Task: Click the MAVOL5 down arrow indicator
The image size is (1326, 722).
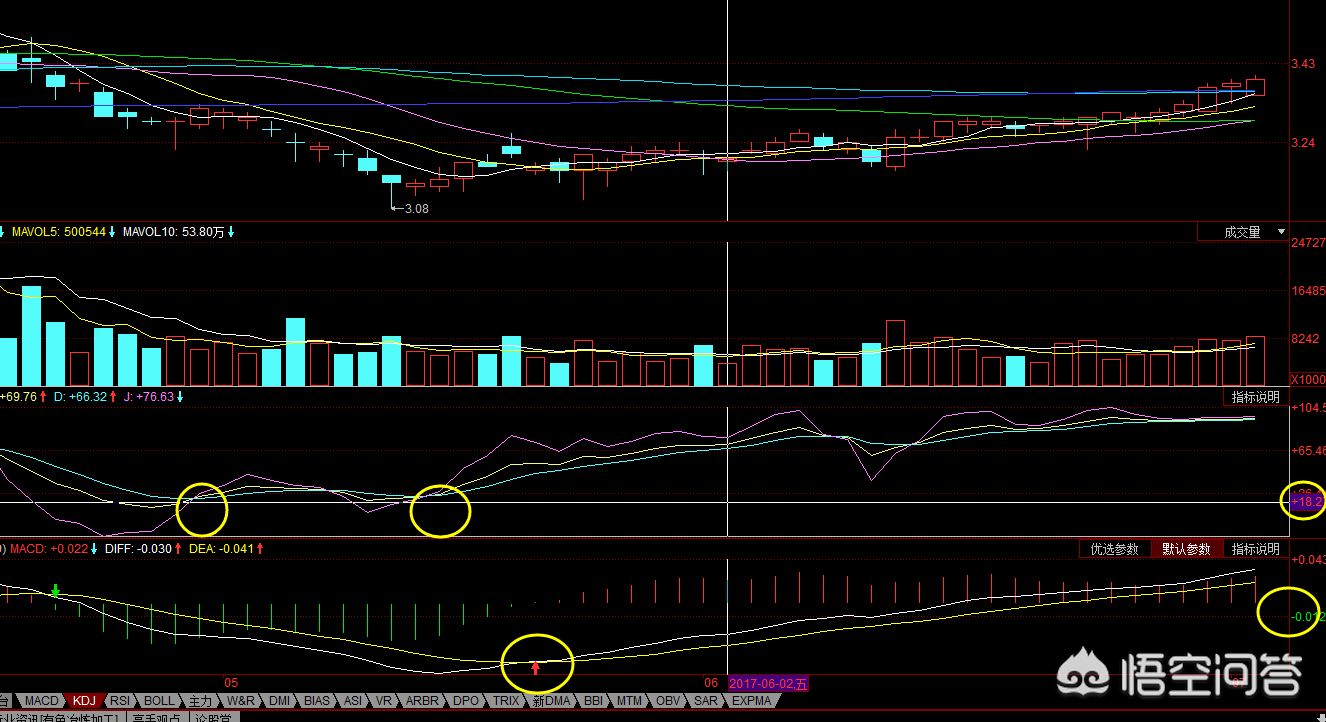Action: (x=113, y=232)
